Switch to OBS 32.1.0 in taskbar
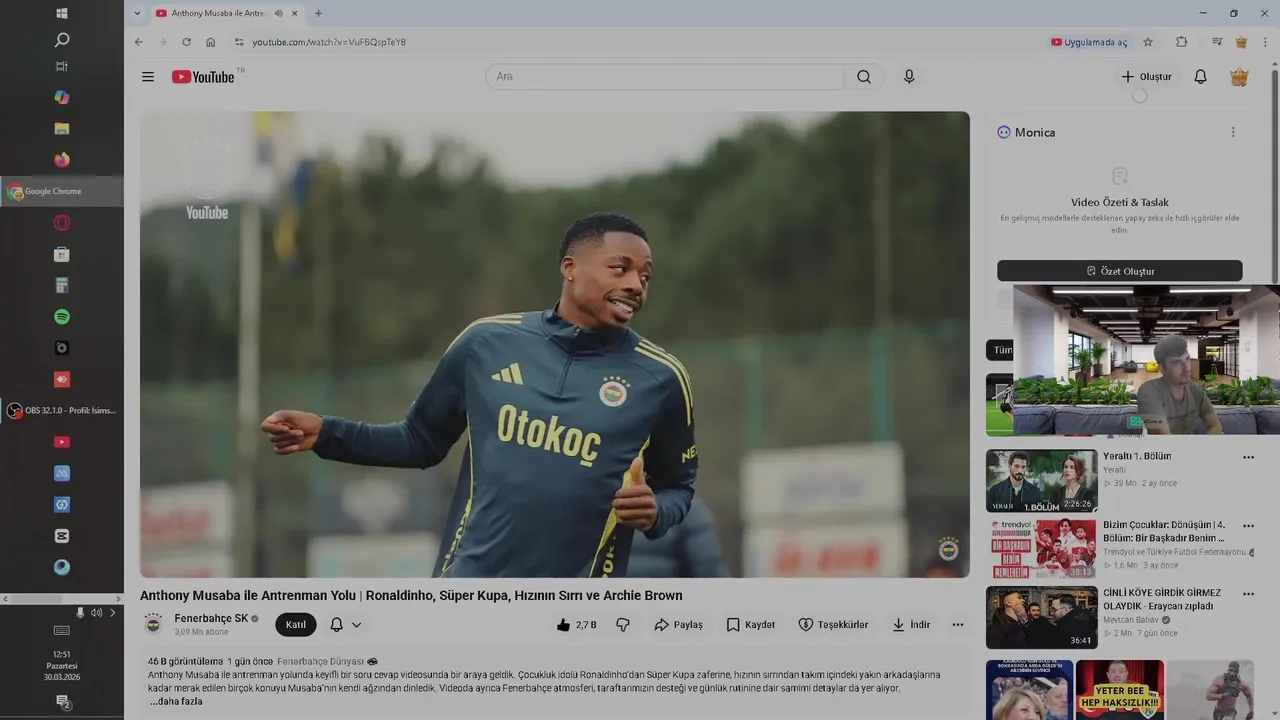The image size is (1280, 720). coord(62,410)
